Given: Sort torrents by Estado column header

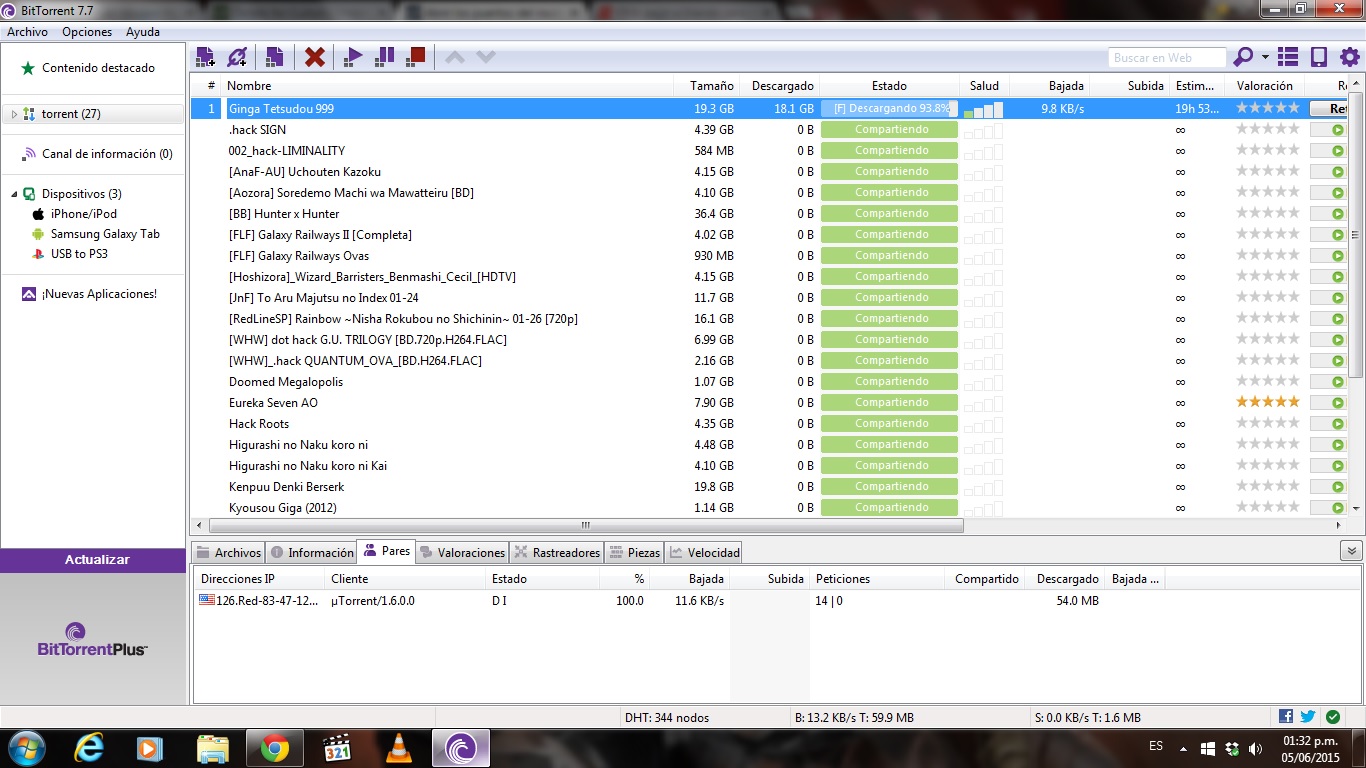Looking at the screenshot, I should pyautogui.click(x=889, y=86).
